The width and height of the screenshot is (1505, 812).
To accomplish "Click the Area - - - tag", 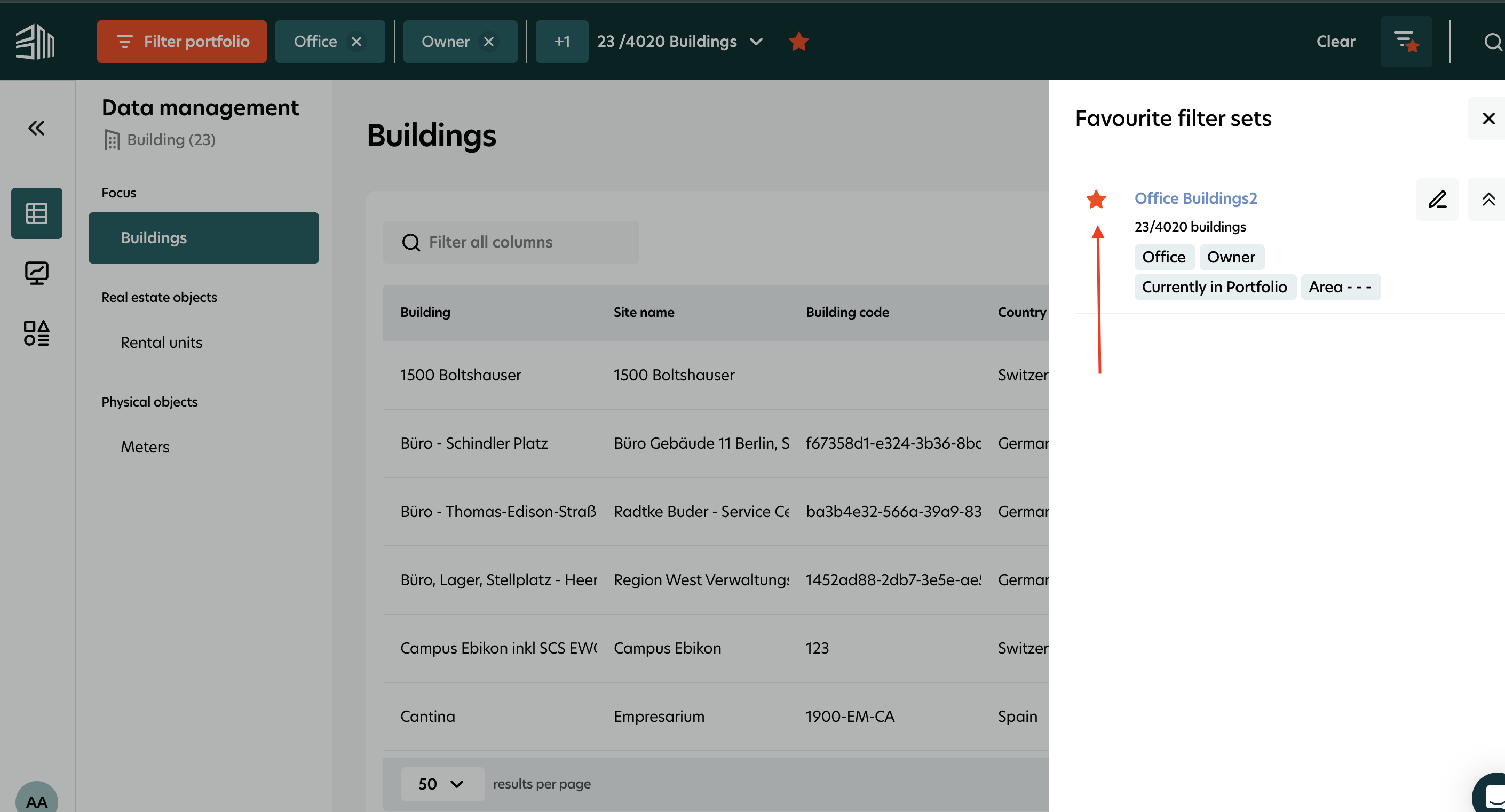I will pyautogui.click(x=1340, y=287).
